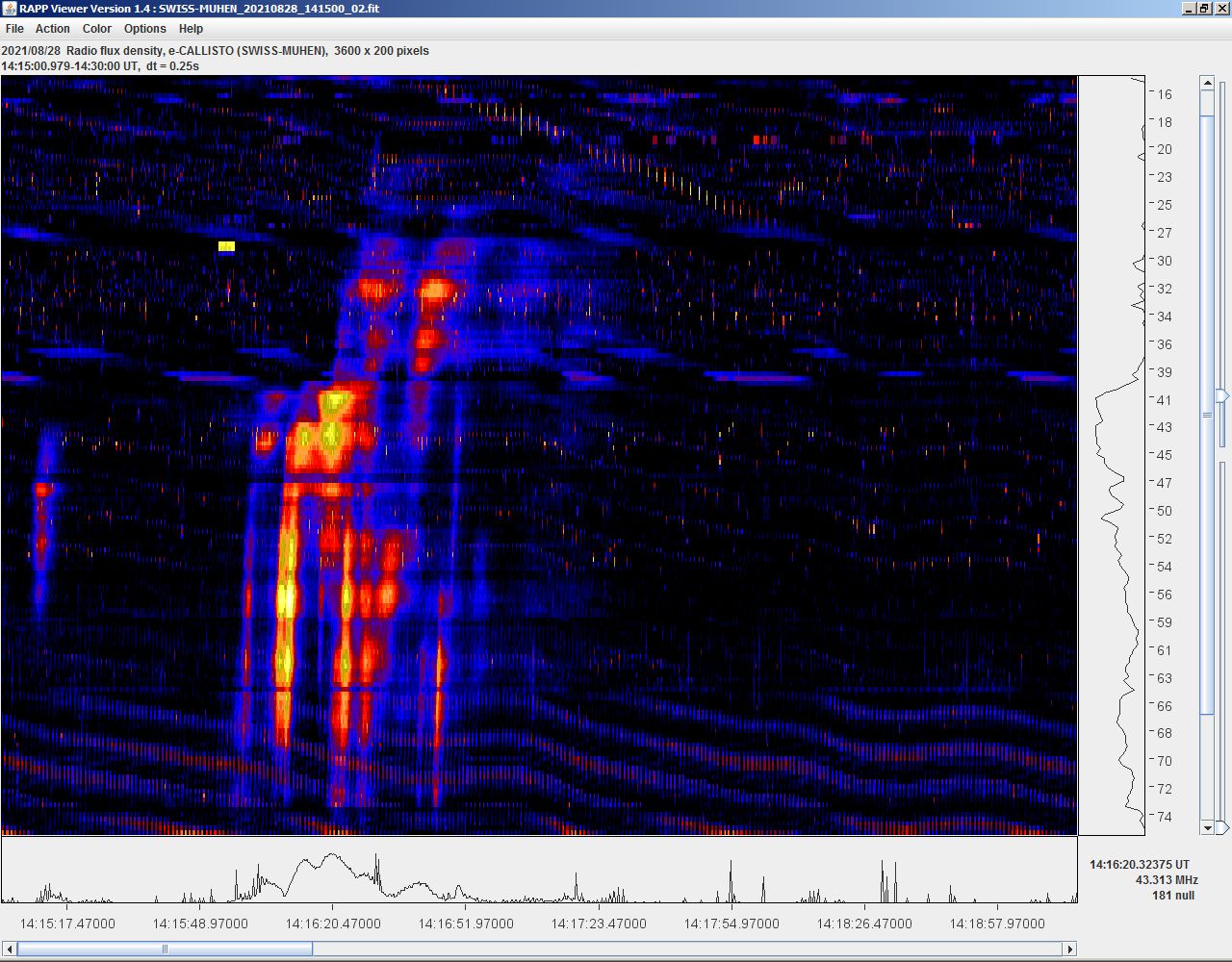
Task: Open the Options menu
Action: coord(145,29)
